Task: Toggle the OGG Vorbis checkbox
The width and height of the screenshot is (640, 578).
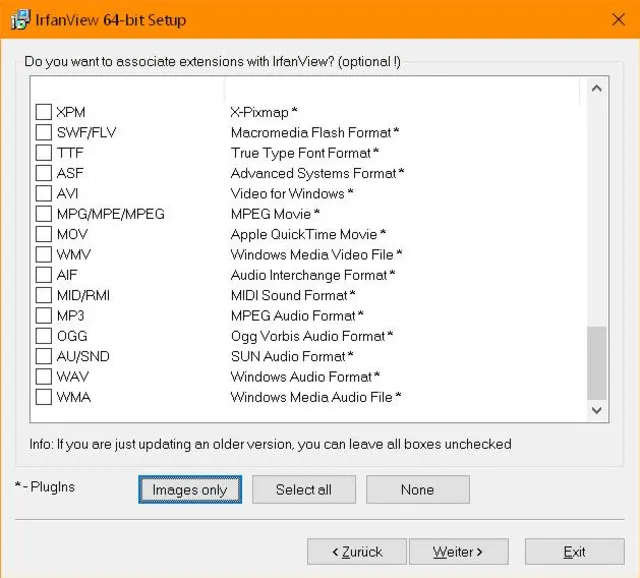Action: pos(44,336)
